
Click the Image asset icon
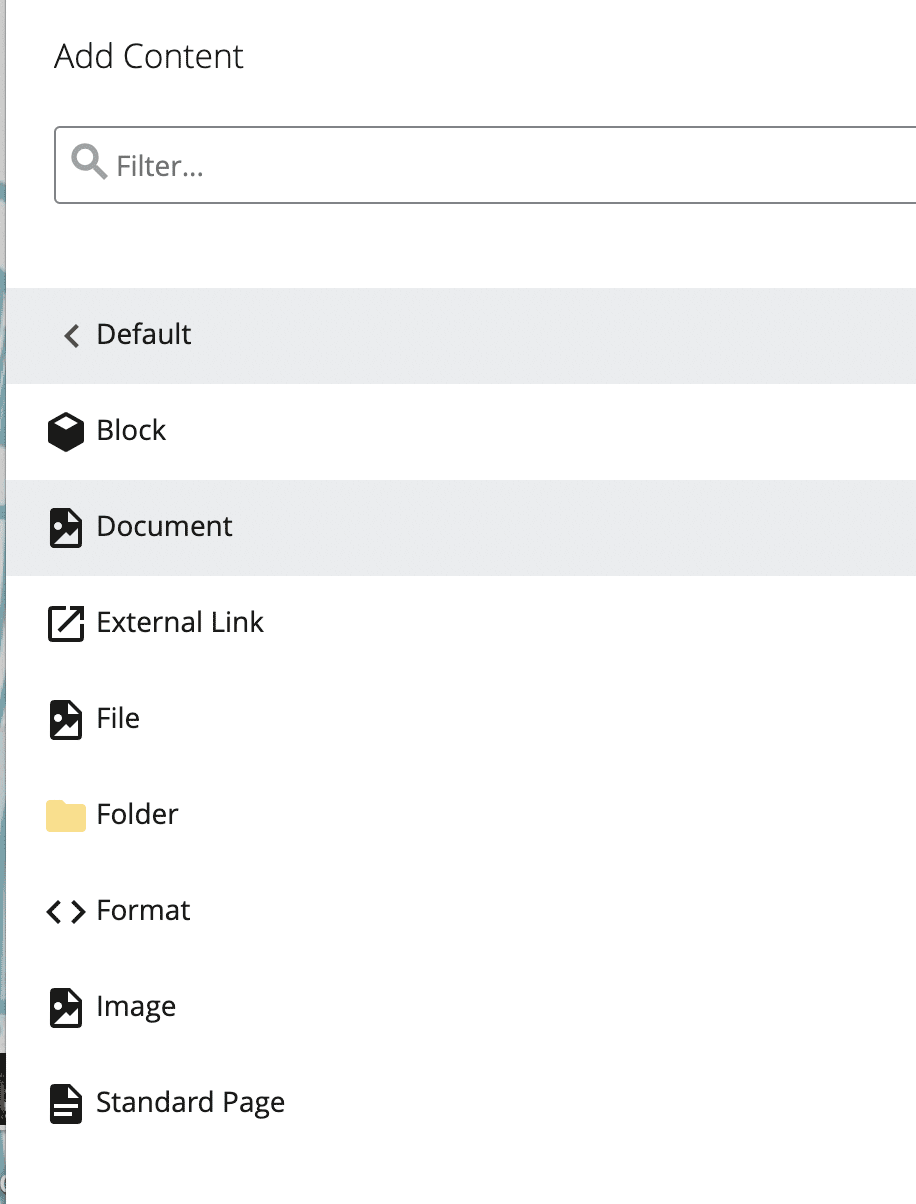65,1007
